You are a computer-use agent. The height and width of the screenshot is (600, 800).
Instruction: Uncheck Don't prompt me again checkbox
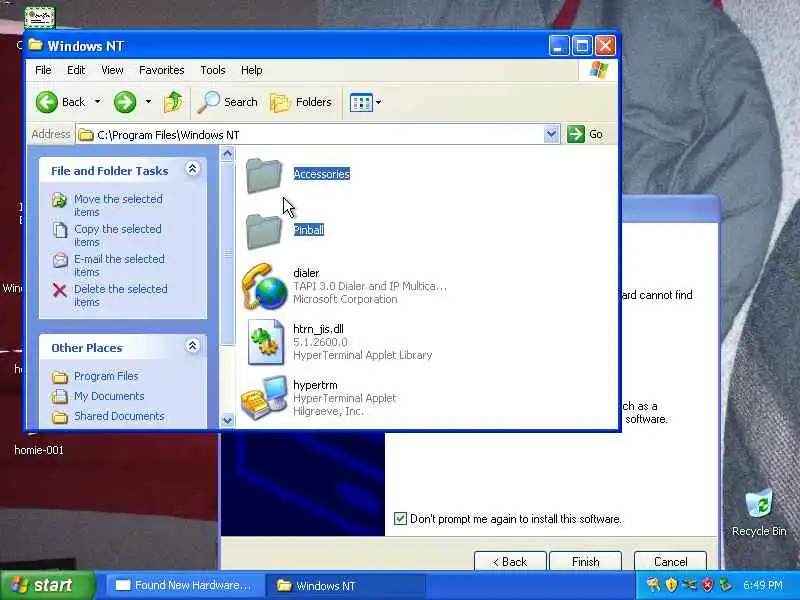point(401,519)
